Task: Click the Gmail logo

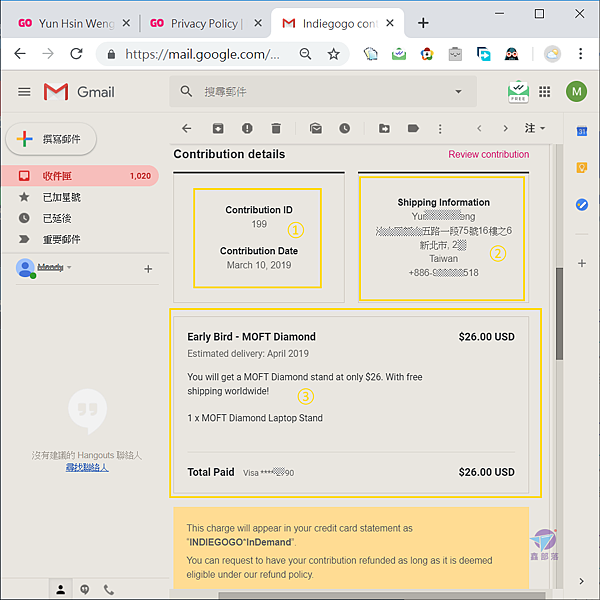Action: pos(79,92)
